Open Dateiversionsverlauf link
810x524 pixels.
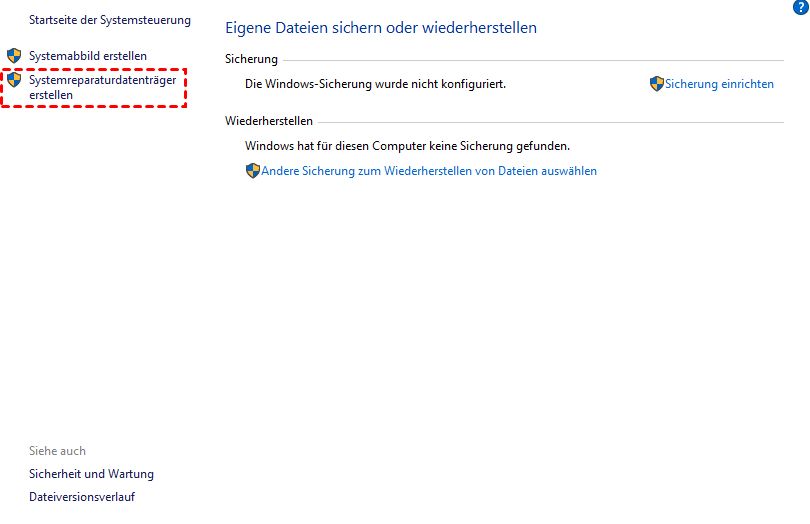click(82, 497)
